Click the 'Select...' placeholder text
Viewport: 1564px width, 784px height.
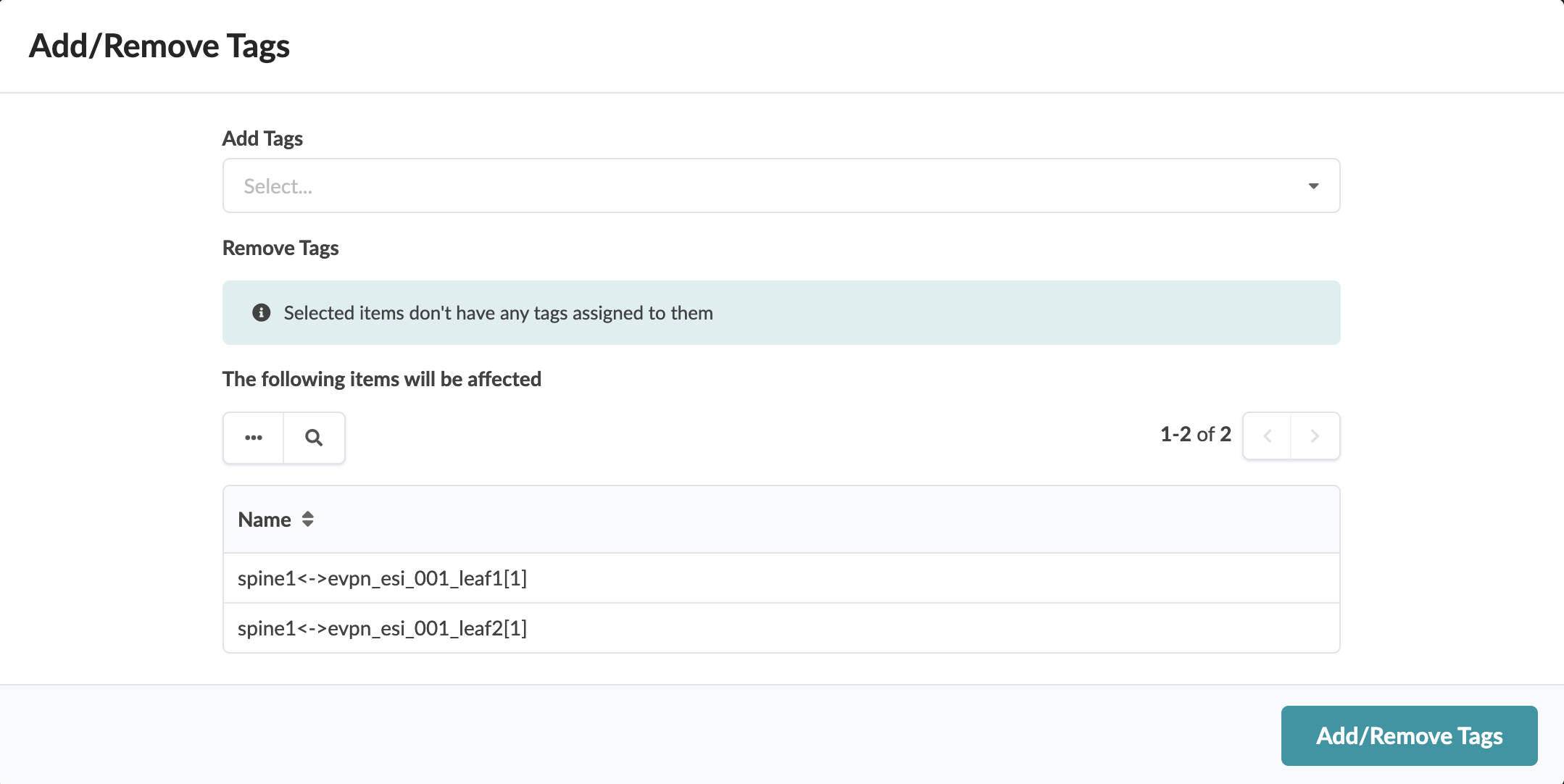278,187
